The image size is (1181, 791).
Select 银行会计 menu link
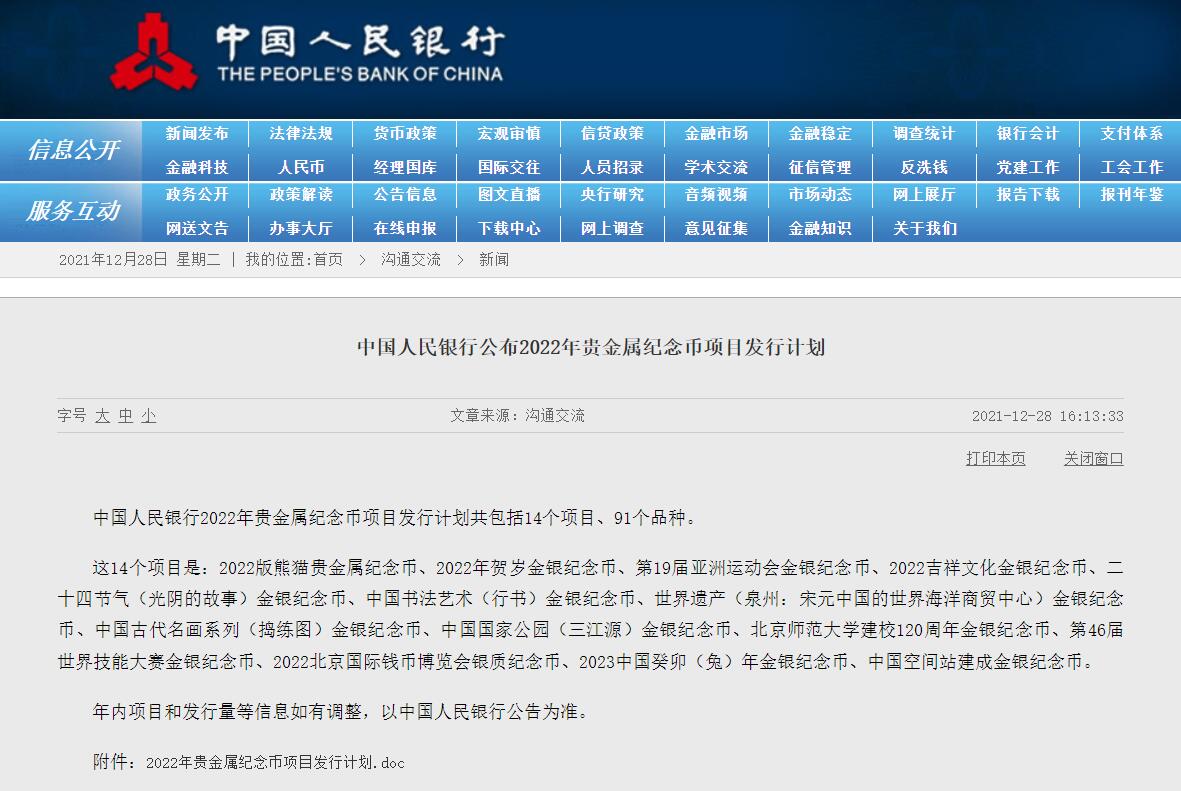click(x=1028, y=133)
